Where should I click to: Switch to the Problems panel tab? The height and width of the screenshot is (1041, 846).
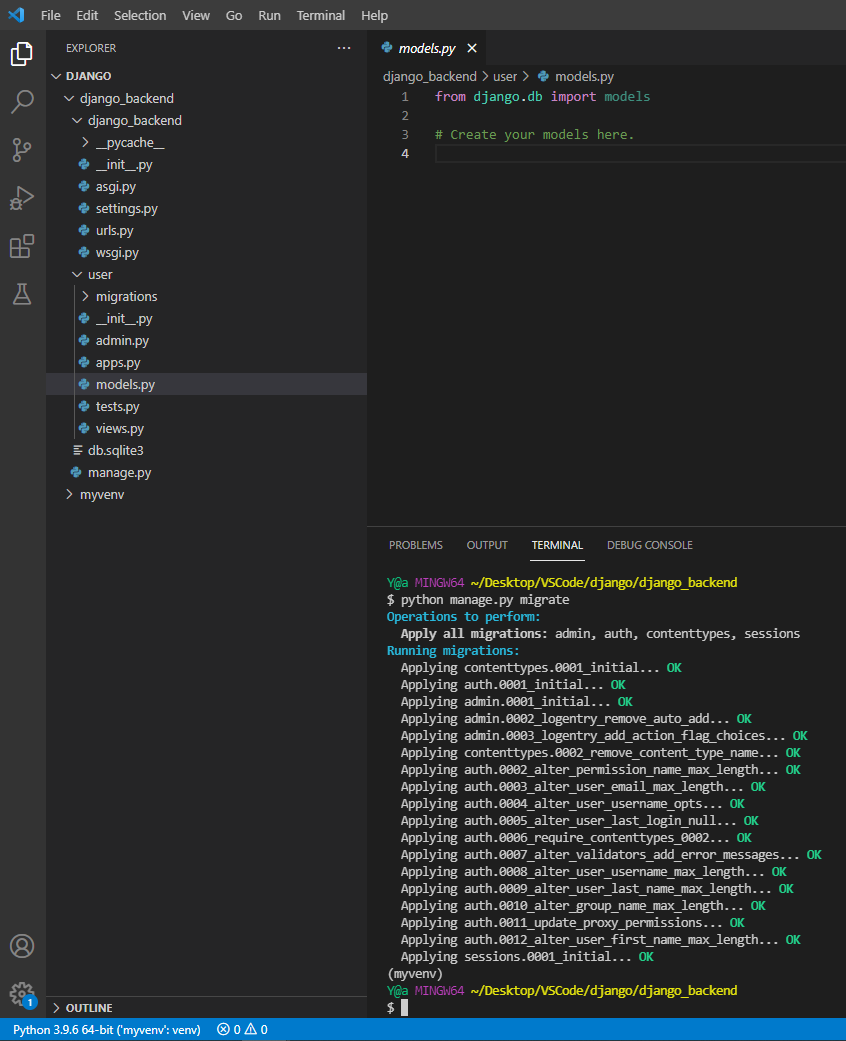coord(415,545)
